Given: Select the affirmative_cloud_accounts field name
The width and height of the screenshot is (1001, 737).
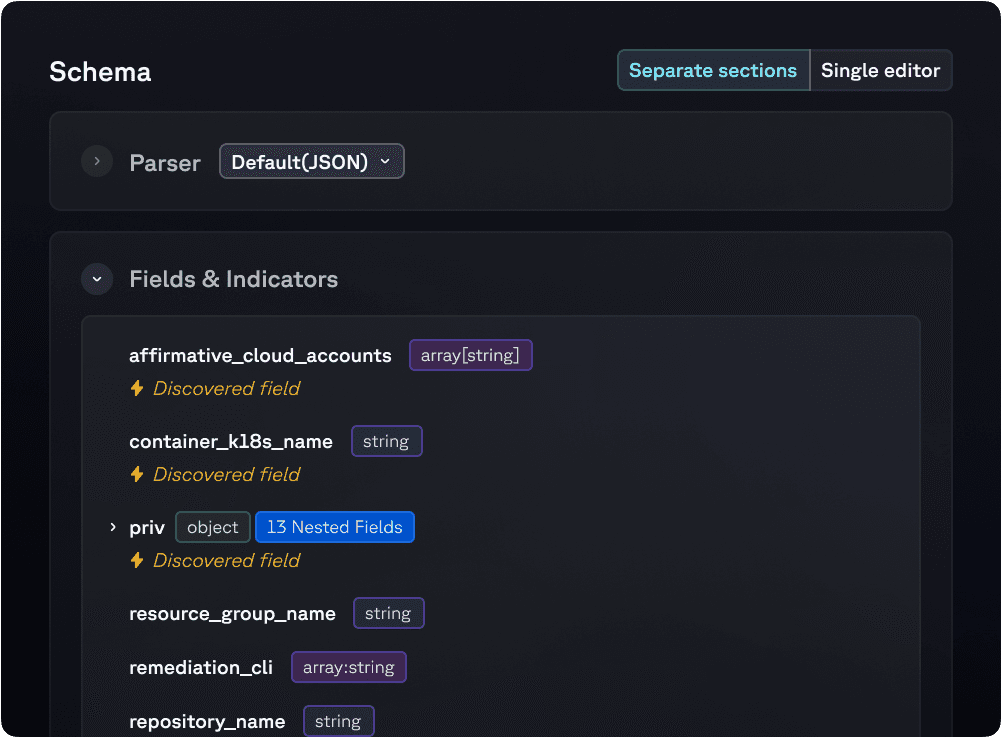Looking at the screenshot, I should 260,356.
